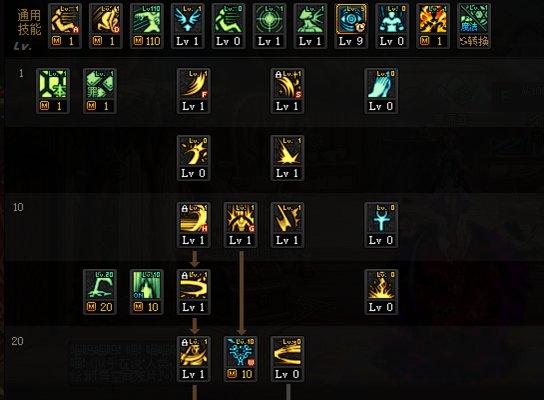Select the green 罪 skill icon
The image size is (544, 400).
(x=100, y=84)
